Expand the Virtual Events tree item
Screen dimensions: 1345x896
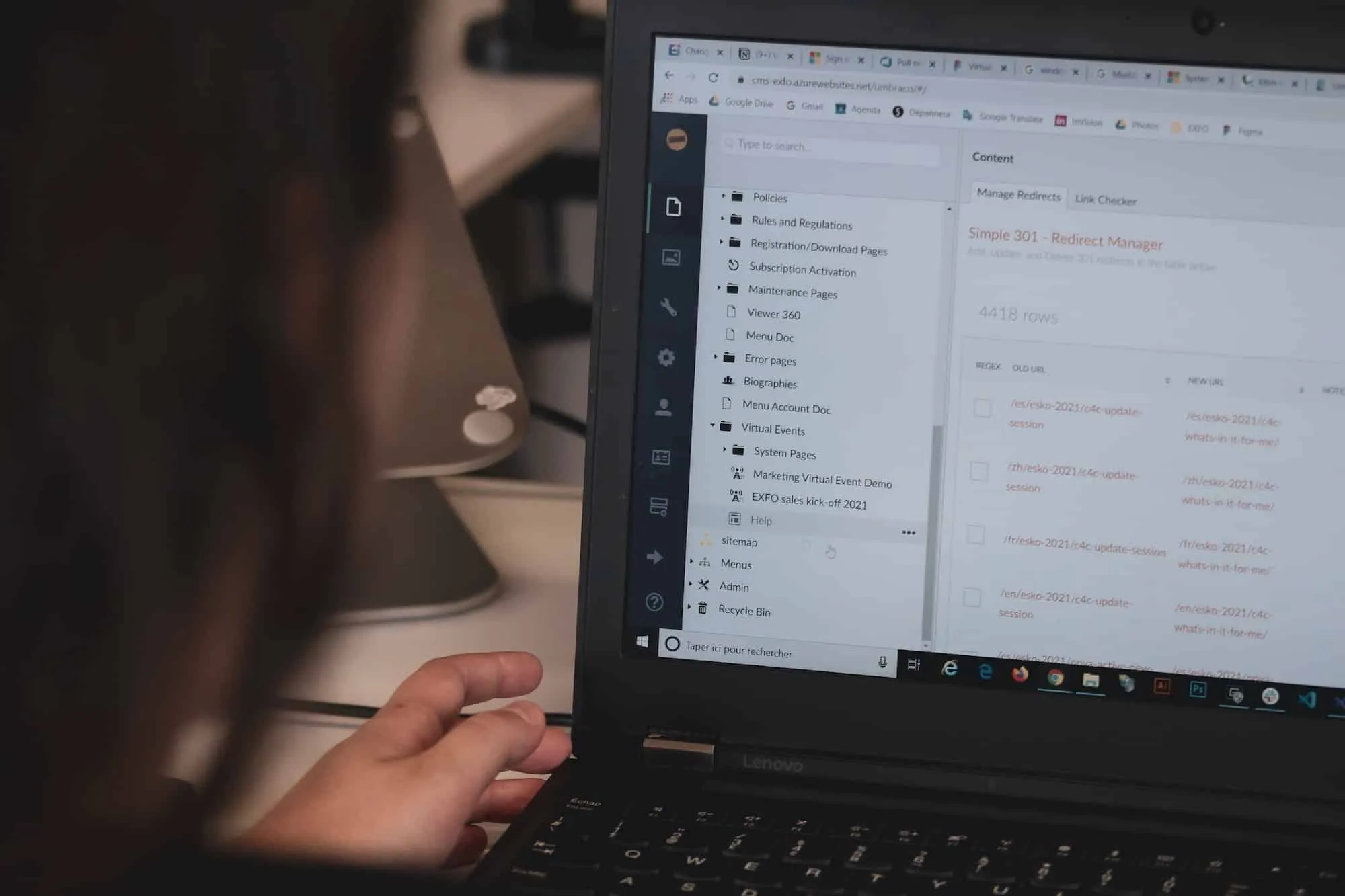coord(710,429)
